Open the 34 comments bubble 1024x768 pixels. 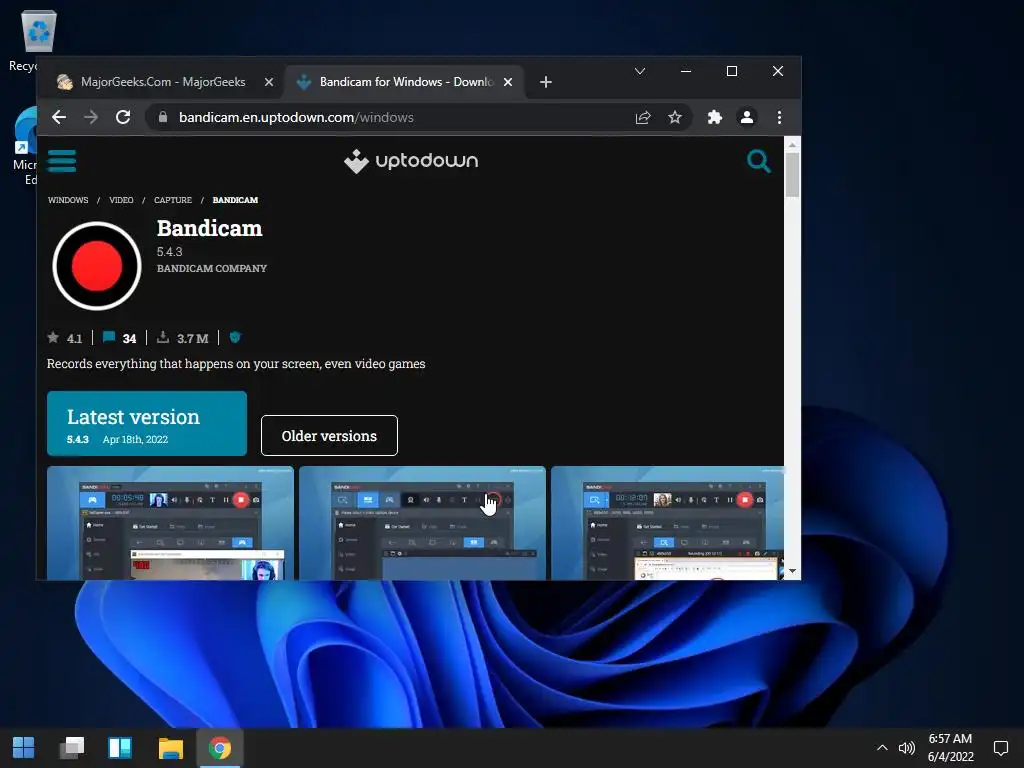120,338
